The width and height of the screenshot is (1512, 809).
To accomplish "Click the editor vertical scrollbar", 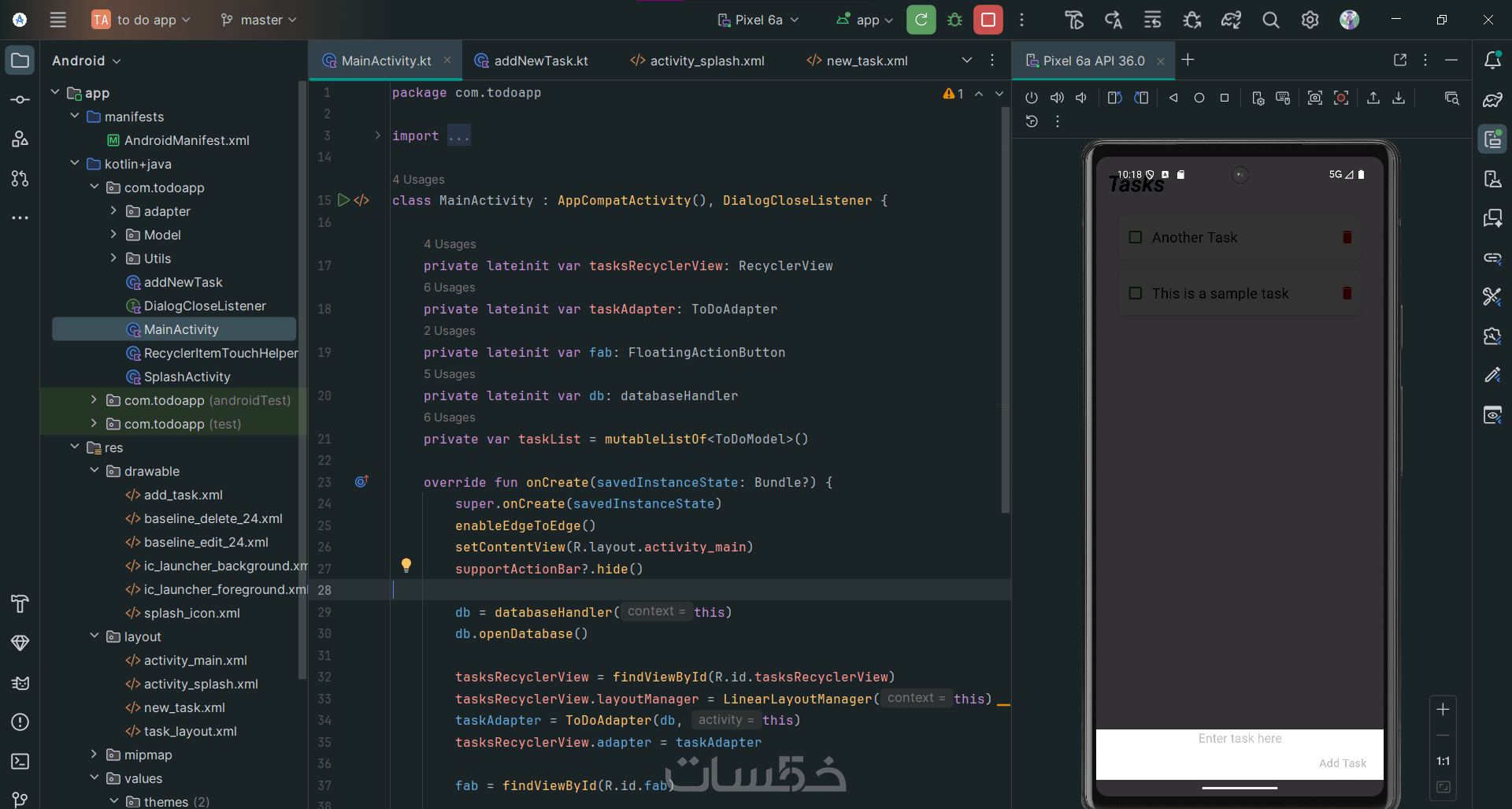I will [x=1005, y=311].
